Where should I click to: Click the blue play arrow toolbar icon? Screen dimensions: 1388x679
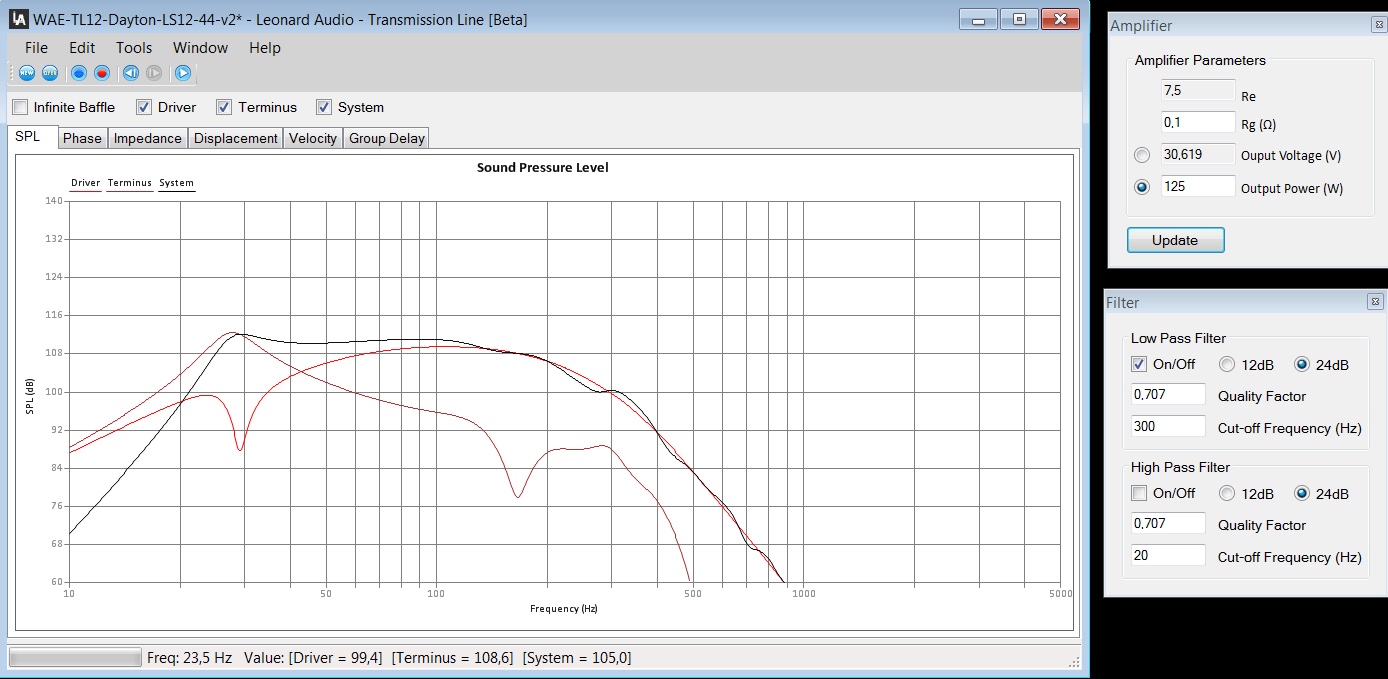183,73
